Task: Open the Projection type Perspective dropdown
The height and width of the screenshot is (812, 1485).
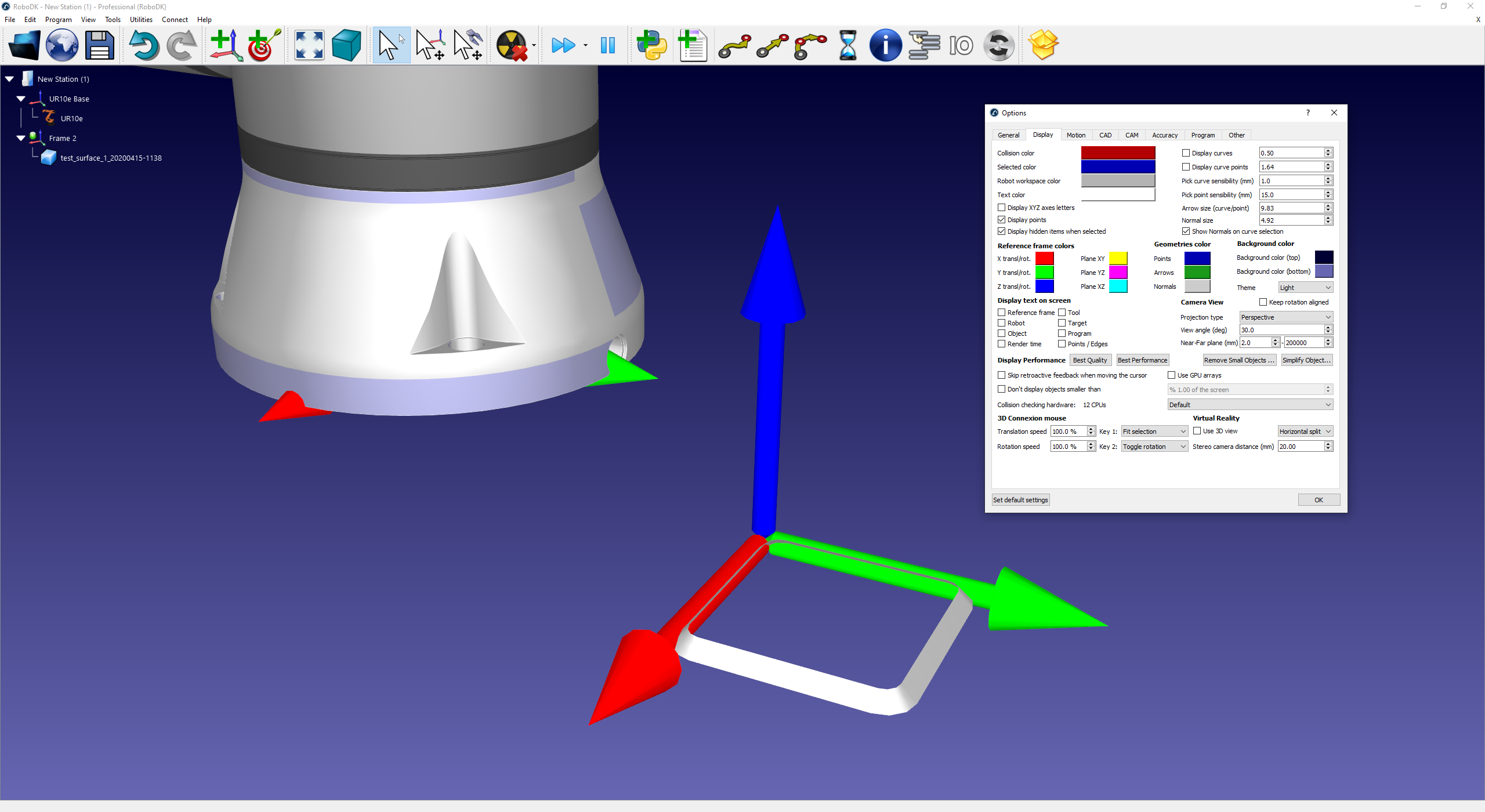Action: [1286, 317]
